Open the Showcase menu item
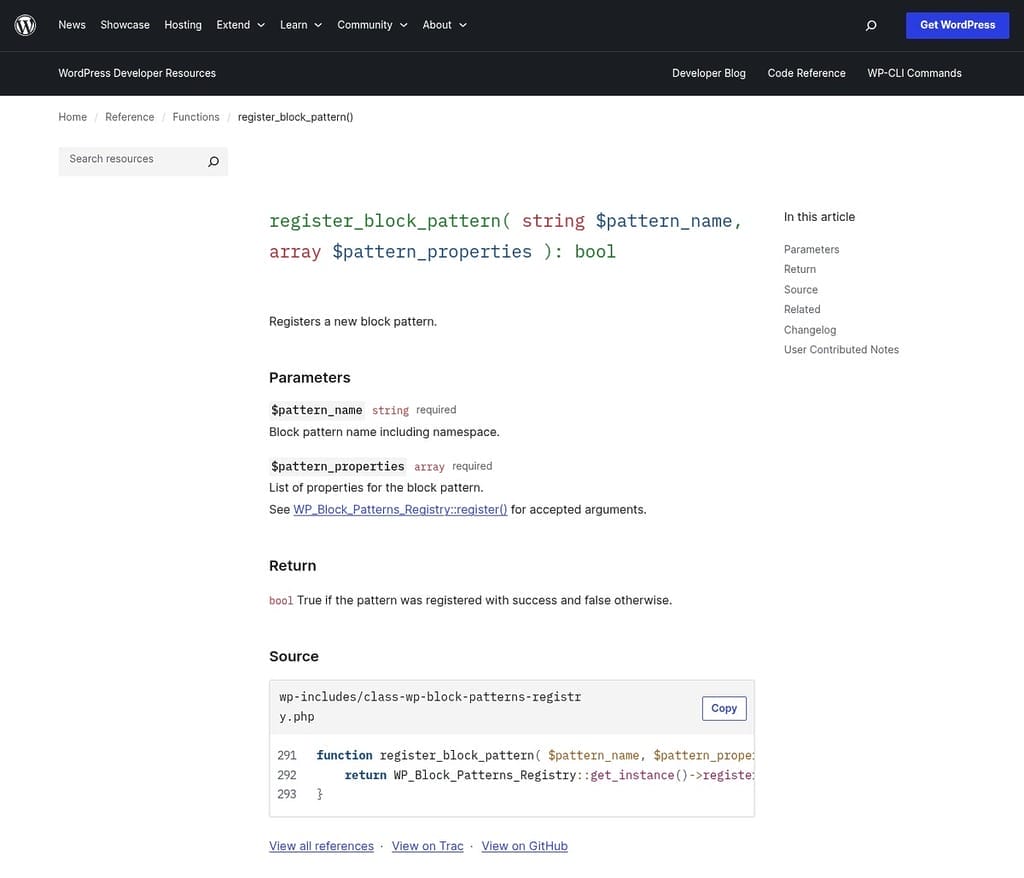Image resolution: width=1024 pixels, height=878 pixels. (x=124, y=25)
